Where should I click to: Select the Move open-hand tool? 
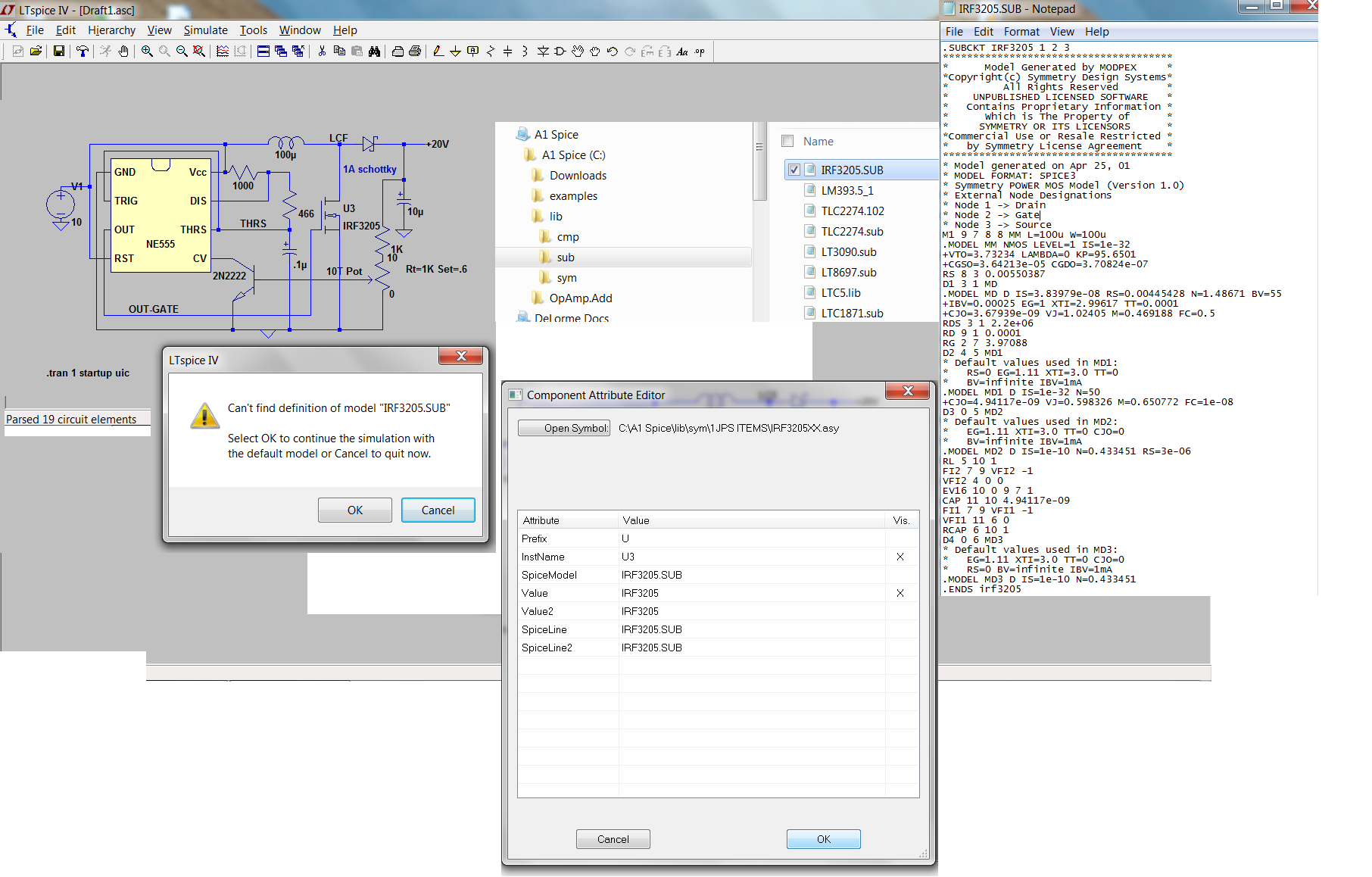[x=578, y=51]
